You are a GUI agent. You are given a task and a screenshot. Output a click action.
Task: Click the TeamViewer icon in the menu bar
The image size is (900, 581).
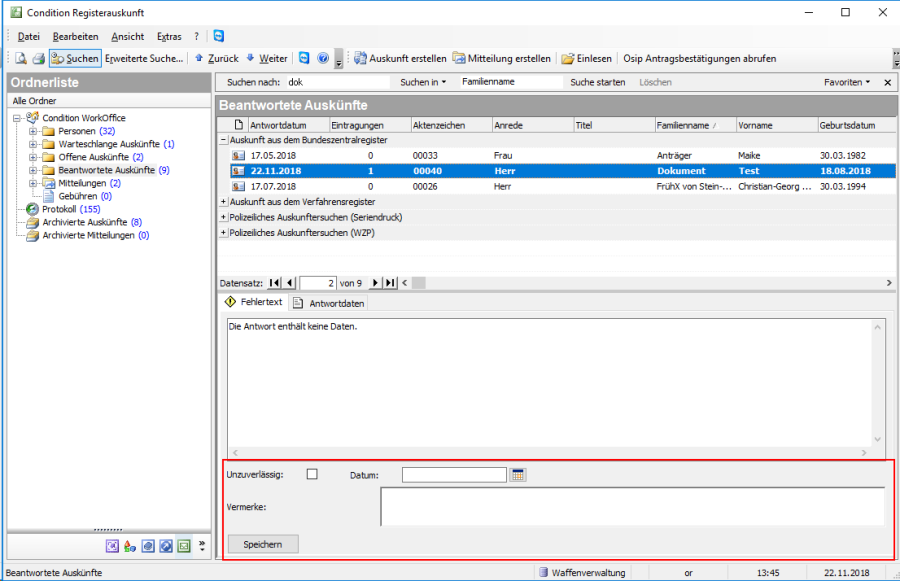pyautogui.click(x=218, y=36)
